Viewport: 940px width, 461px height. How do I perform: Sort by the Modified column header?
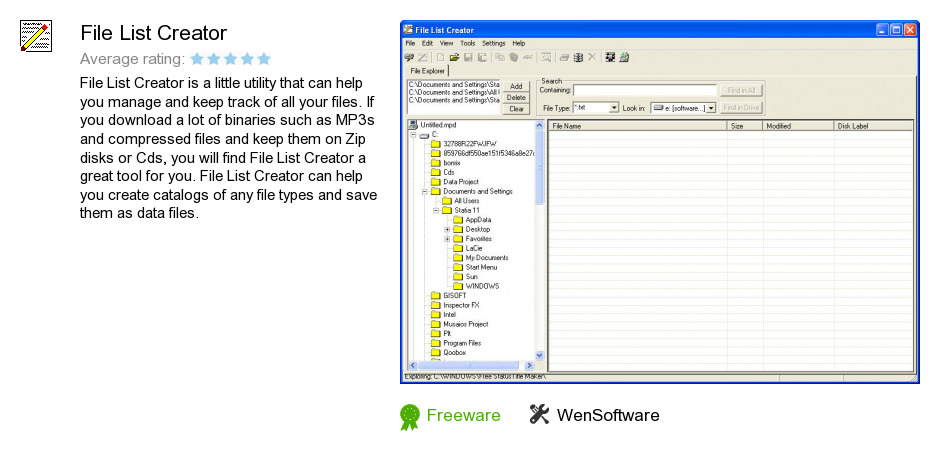(x=799, y=126)
